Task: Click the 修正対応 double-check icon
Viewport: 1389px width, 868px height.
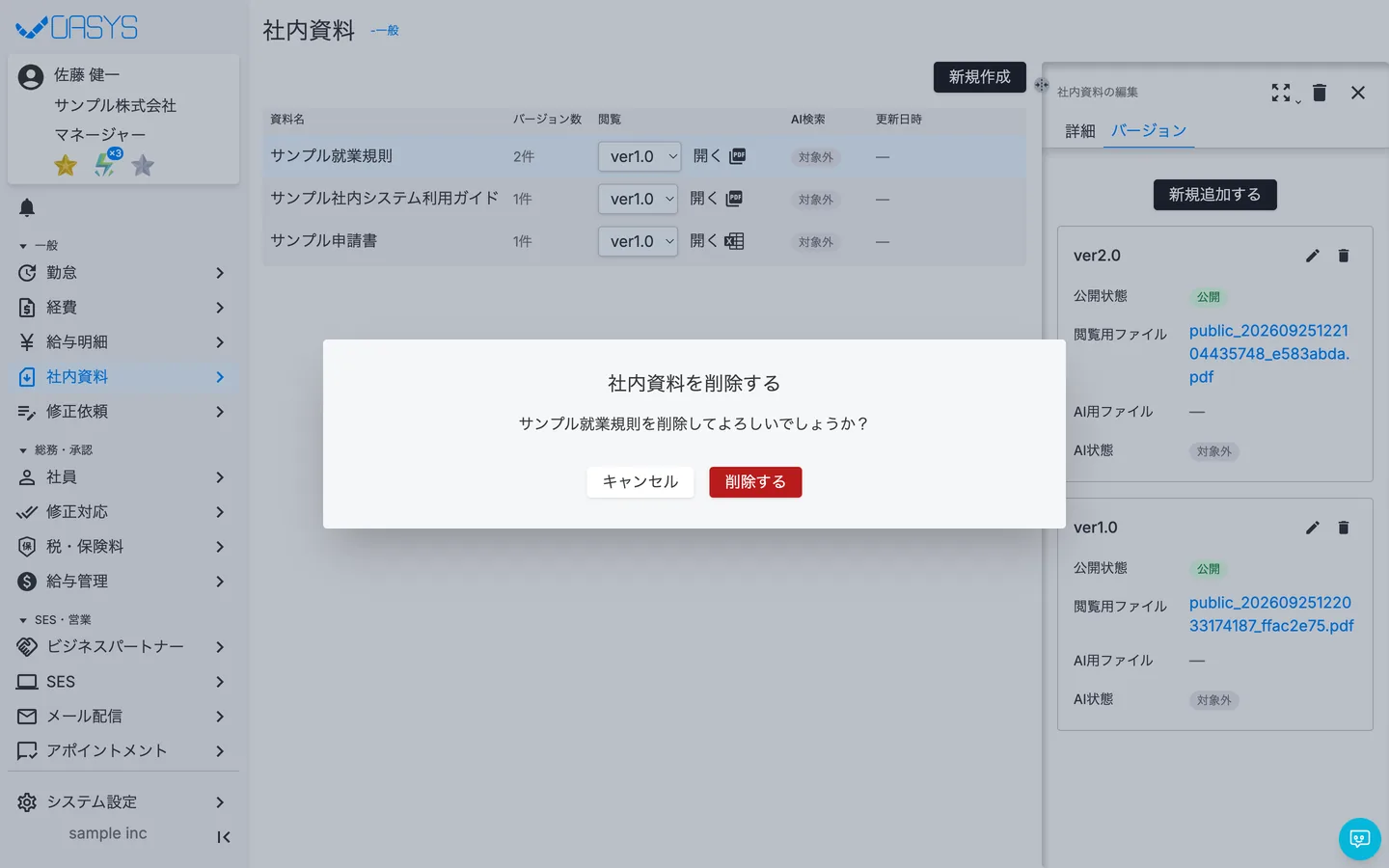Action: (27, 512)
